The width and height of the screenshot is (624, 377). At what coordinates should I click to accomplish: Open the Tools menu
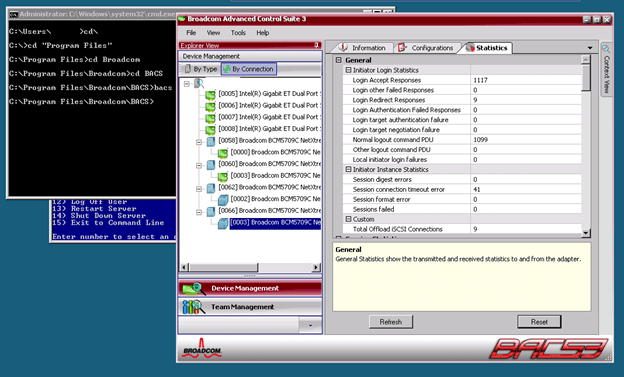click(238, 33)
